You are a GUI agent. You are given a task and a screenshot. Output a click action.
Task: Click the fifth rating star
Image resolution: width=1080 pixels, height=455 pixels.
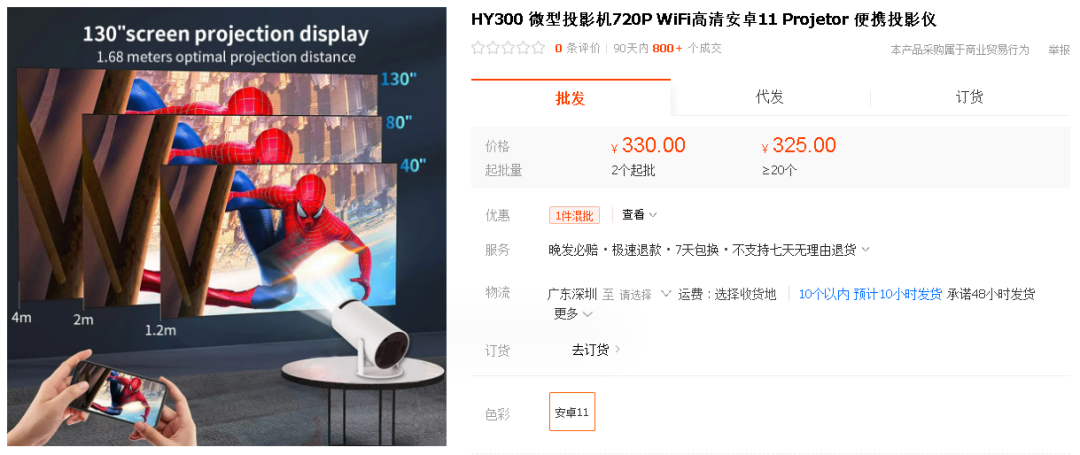539,48
